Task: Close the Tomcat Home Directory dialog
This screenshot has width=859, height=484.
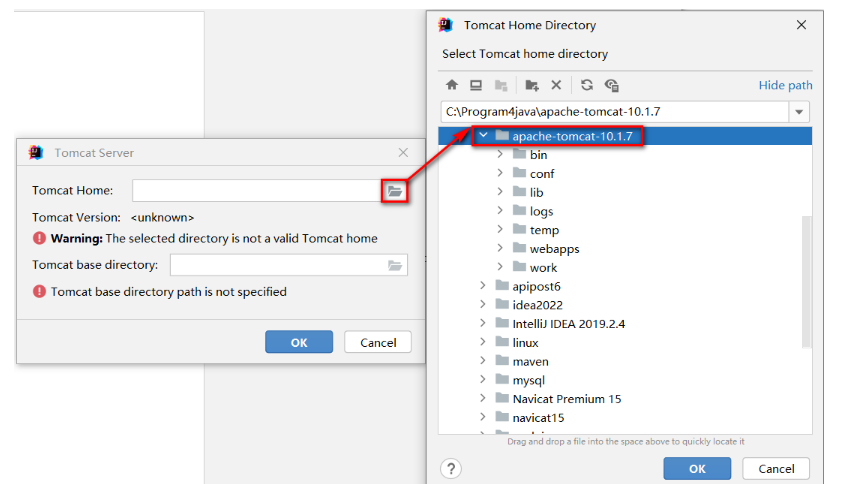Action: click(x=801, y=25)
